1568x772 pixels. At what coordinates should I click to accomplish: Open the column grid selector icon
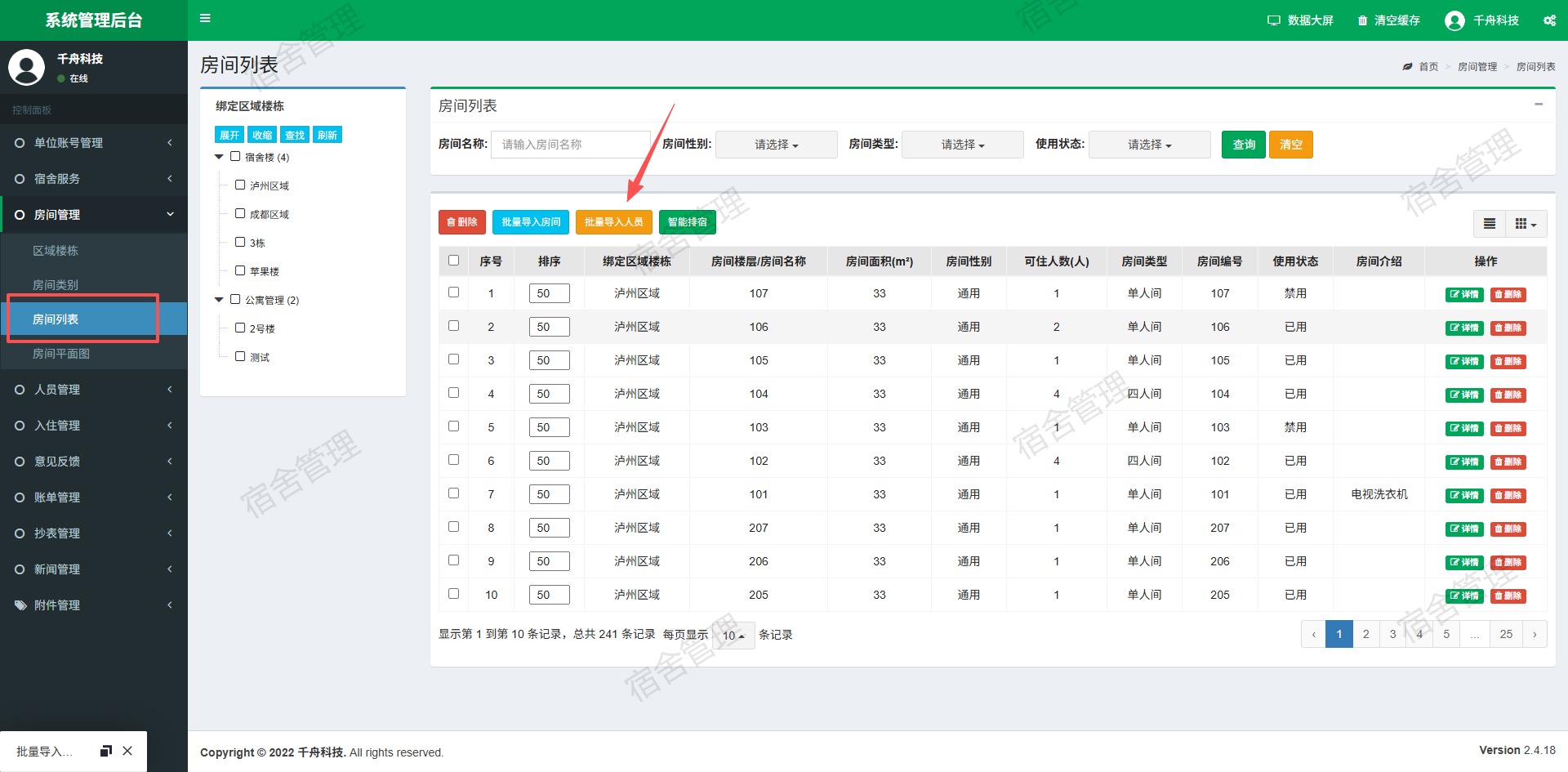coord(1526,224)
